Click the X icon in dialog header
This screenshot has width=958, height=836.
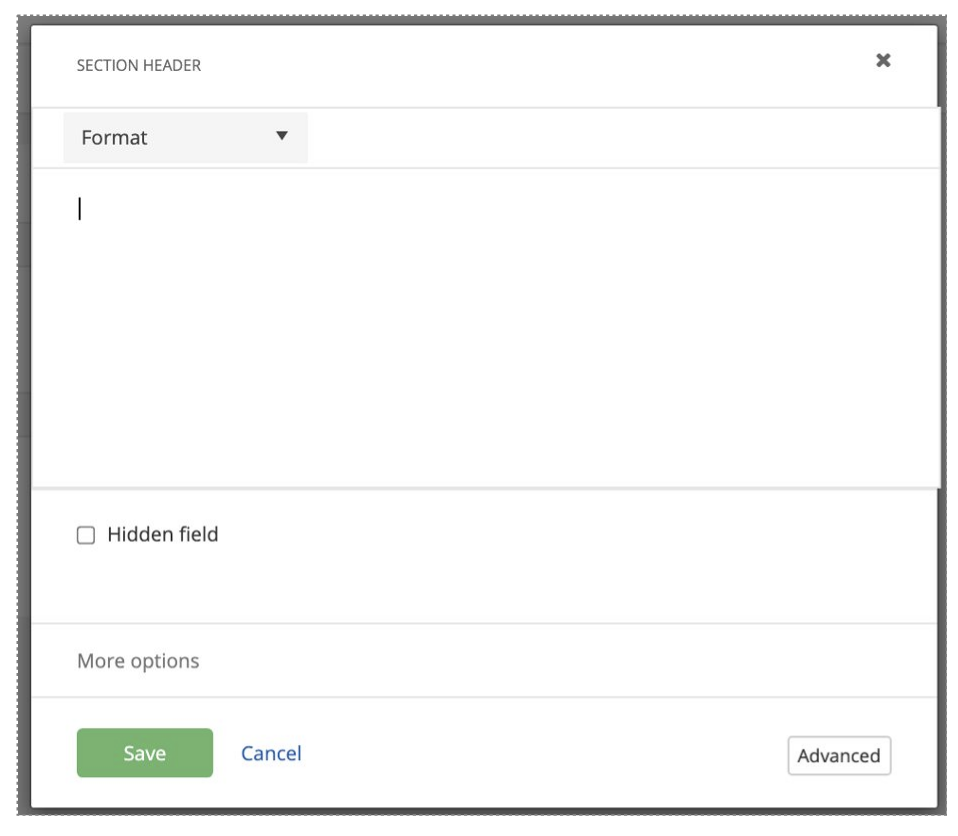(883, 61)
